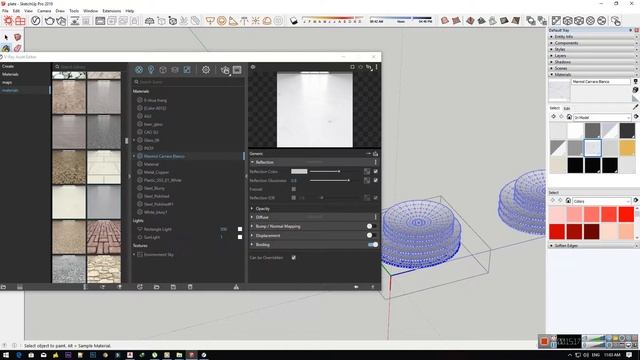Click the V-Ray Omni Light toolbar icon

coord(256,21)
